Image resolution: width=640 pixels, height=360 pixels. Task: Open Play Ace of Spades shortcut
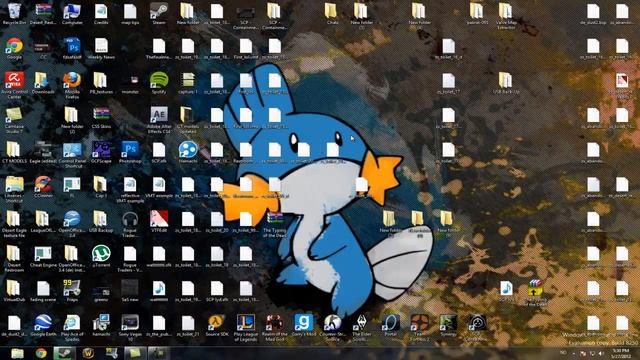click(x=72, y=327)
